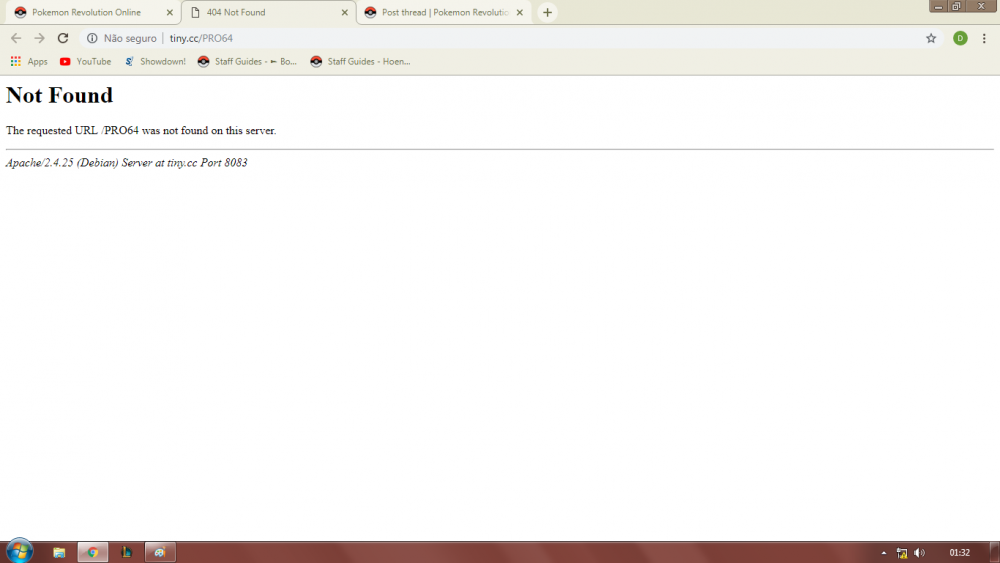Open the Chrome three-dot menu
Screen dimensions: 1000x563
(984, 38)
